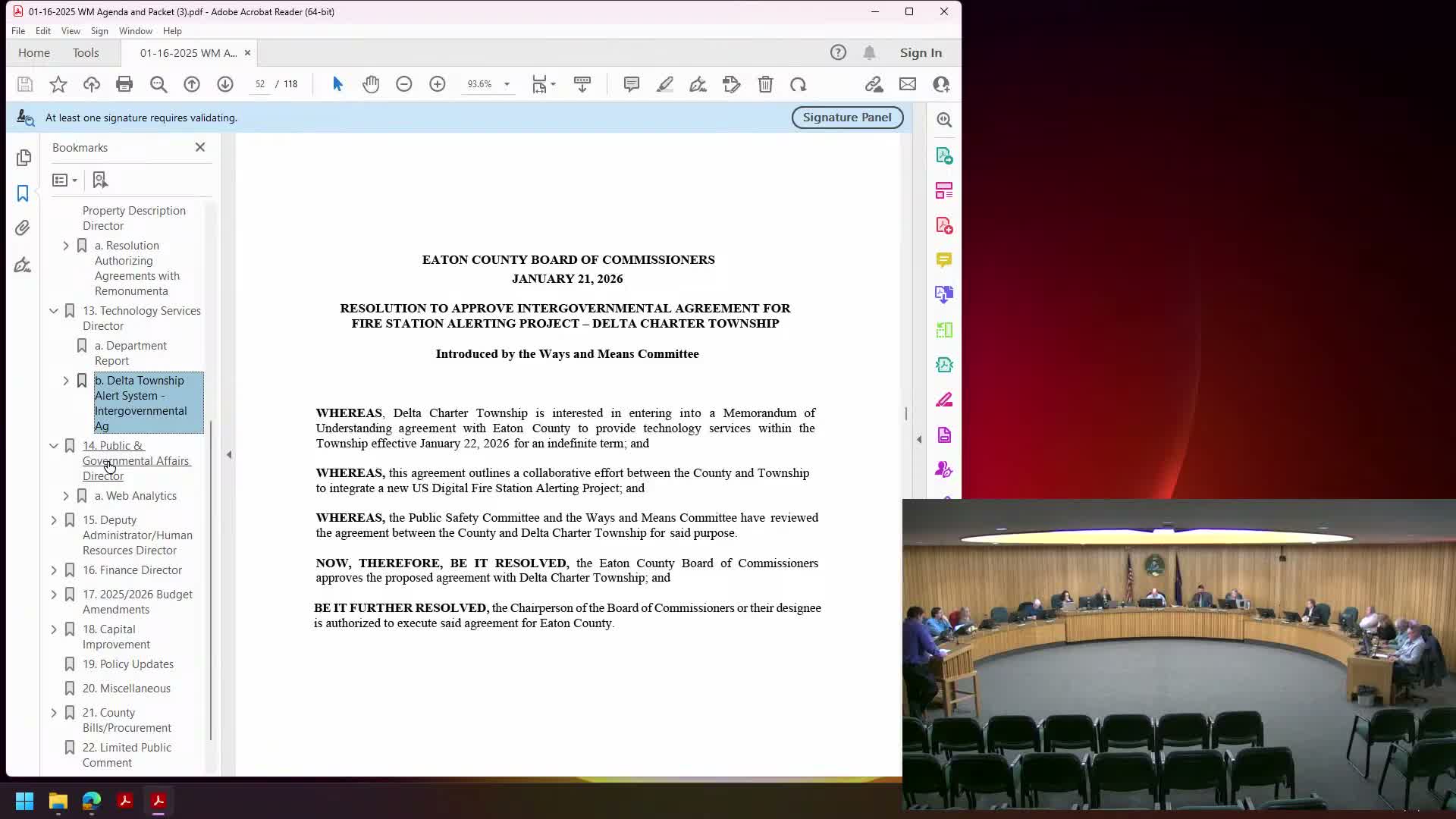Click Sign In in the top bar
This screenshot has width=1456, height=819.
click(x=920, y=52)
